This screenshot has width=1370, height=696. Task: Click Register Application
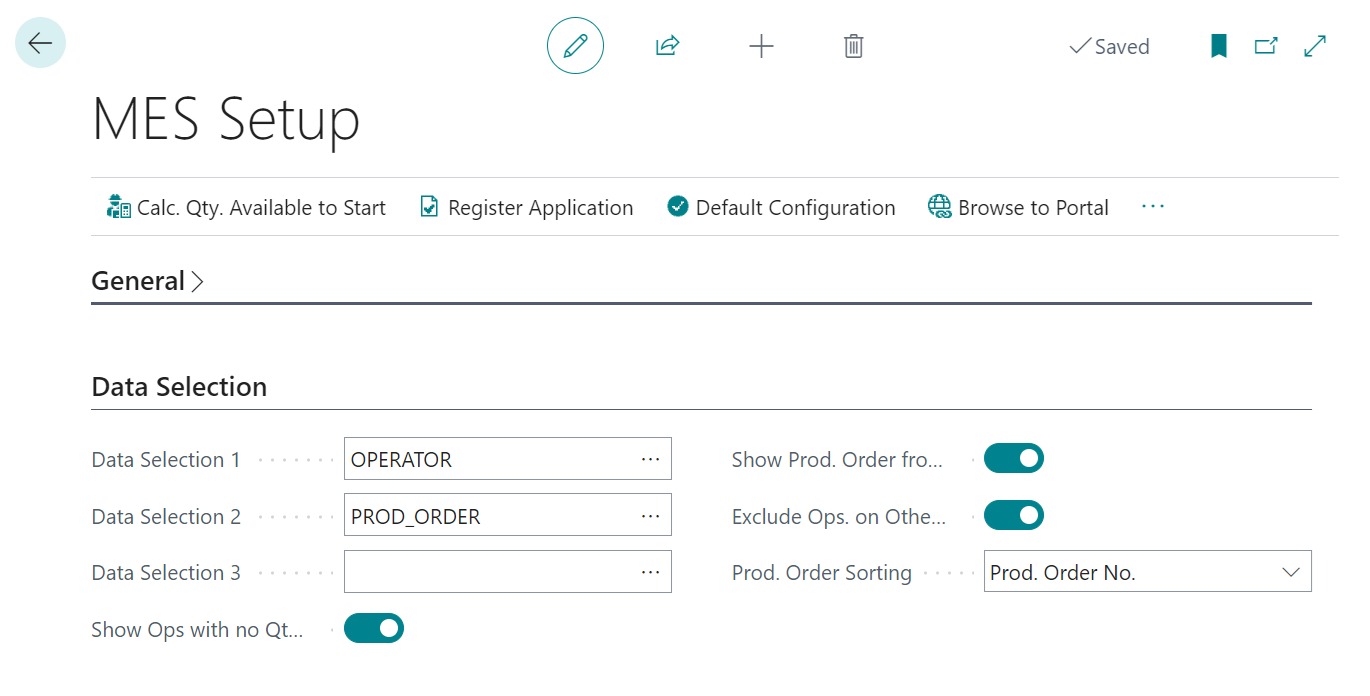(x=526, y=207)
